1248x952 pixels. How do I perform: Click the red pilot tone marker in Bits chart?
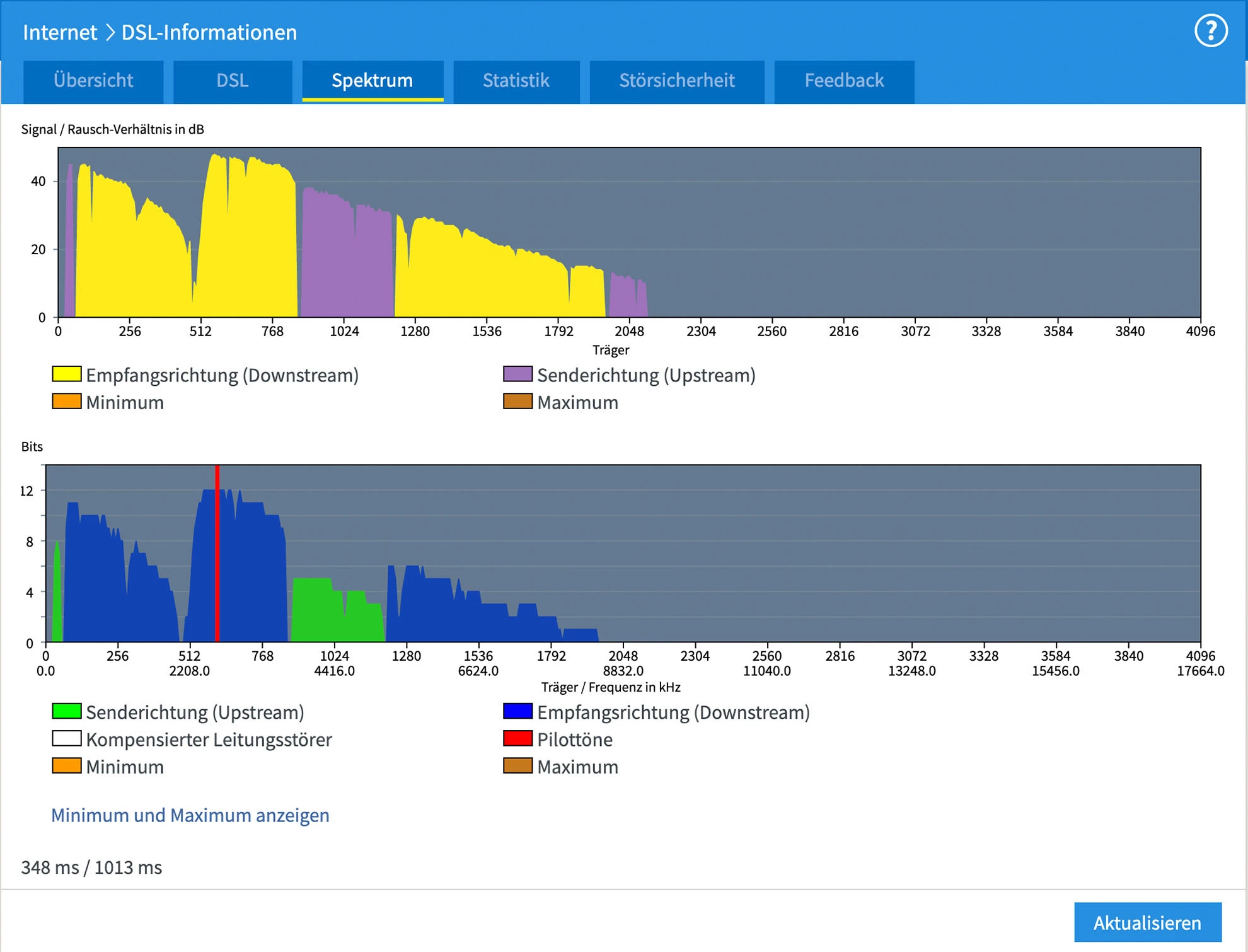(x=217, y=555)
